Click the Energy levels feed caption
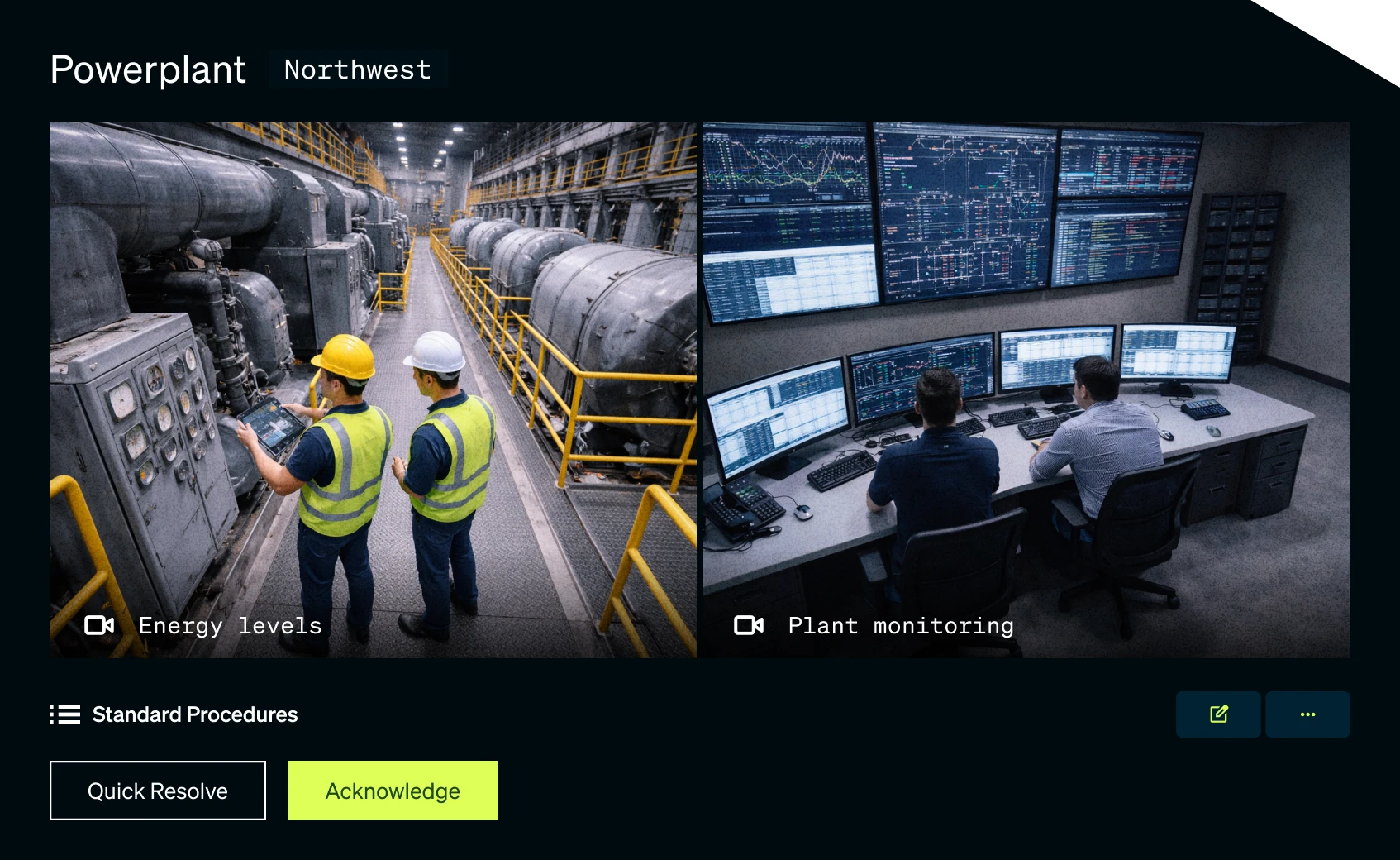This screenshot has width=1400, height=860. pyautogui.click(x=230, y=626)
